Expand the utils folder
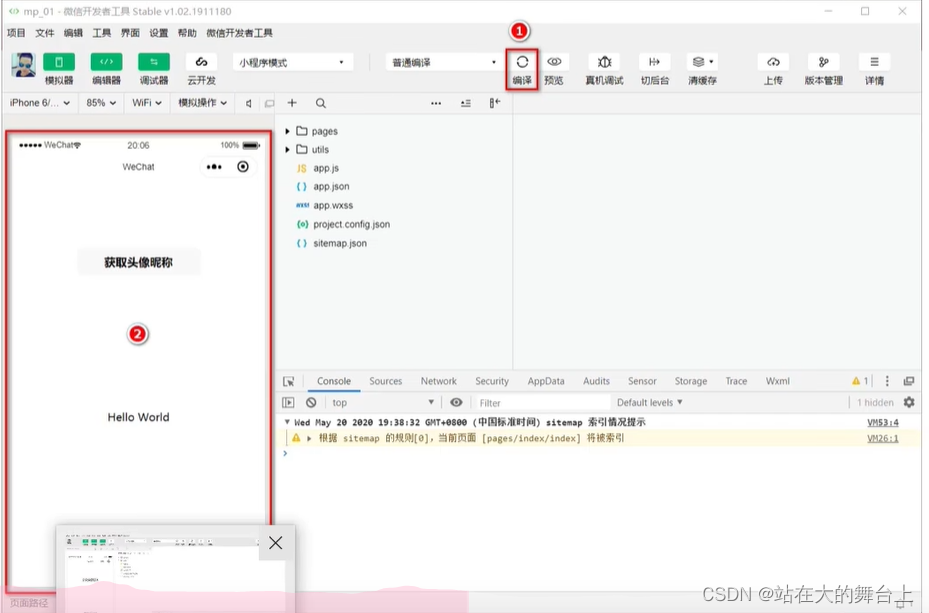The height and width of the screenshot is (613, 929). click(287, 149)
